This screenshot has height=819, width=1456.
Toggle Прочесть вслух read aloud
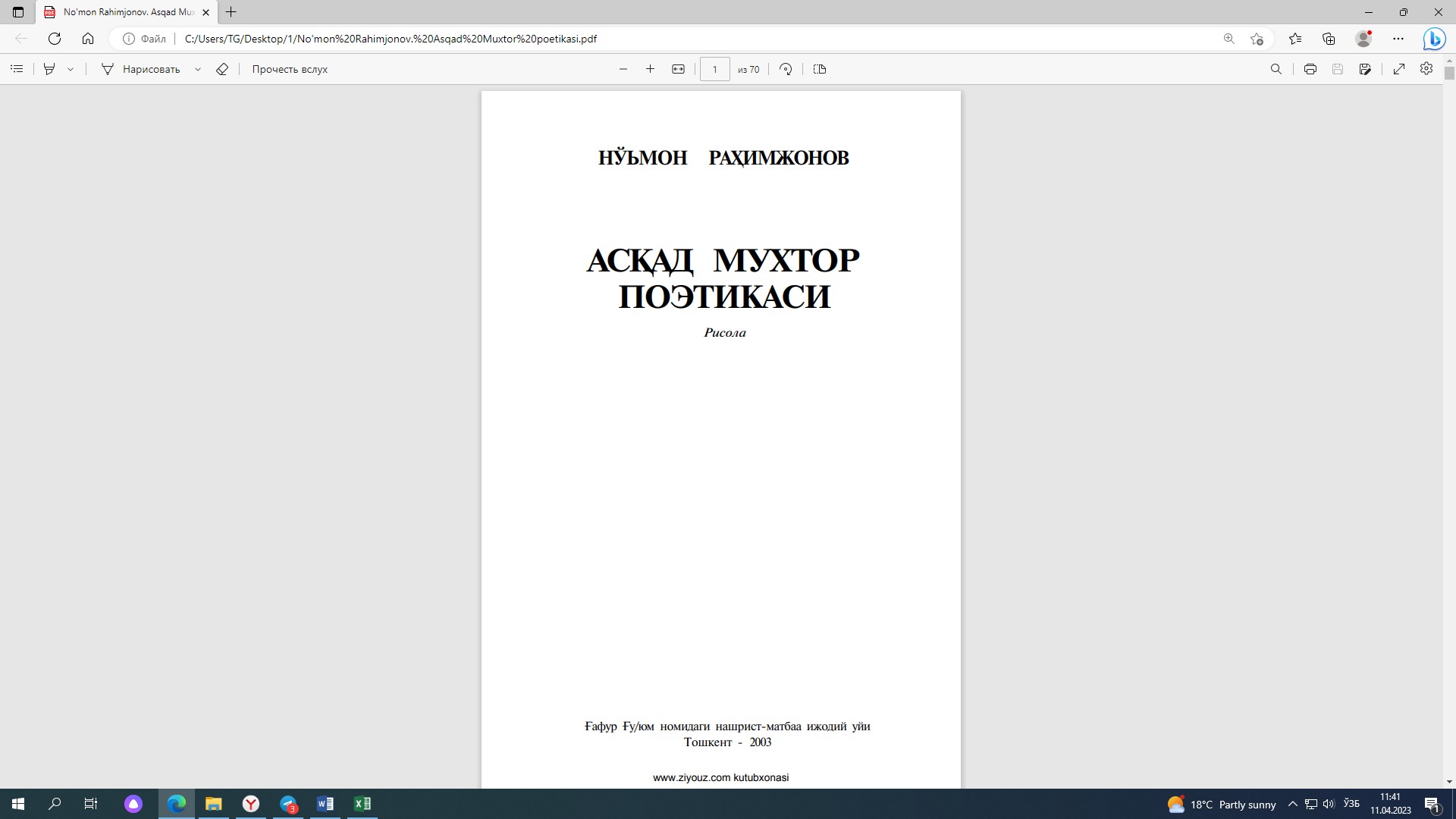coord(289,69)
